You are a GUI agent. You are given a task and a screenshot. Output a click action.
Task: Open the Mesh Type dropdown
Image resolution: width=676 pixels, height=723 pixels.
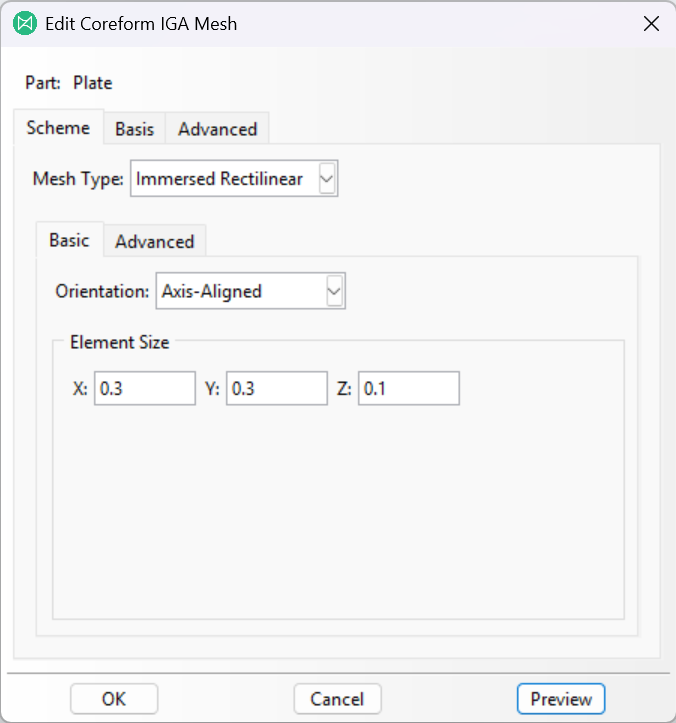(x=234, y=178)
